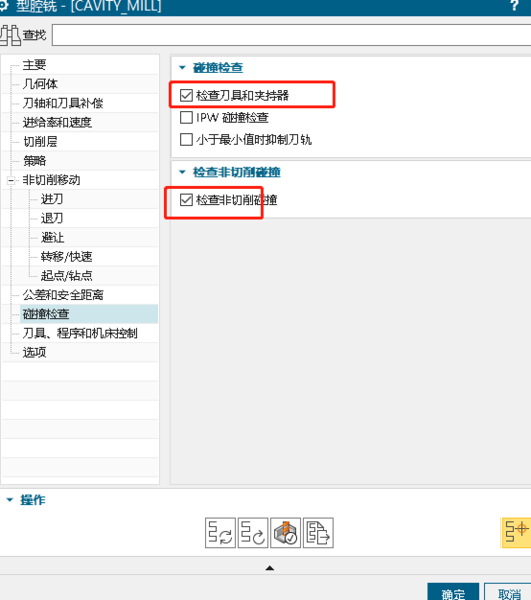Collapse the 非切削移动 tree node

click(x=11, y=180)
